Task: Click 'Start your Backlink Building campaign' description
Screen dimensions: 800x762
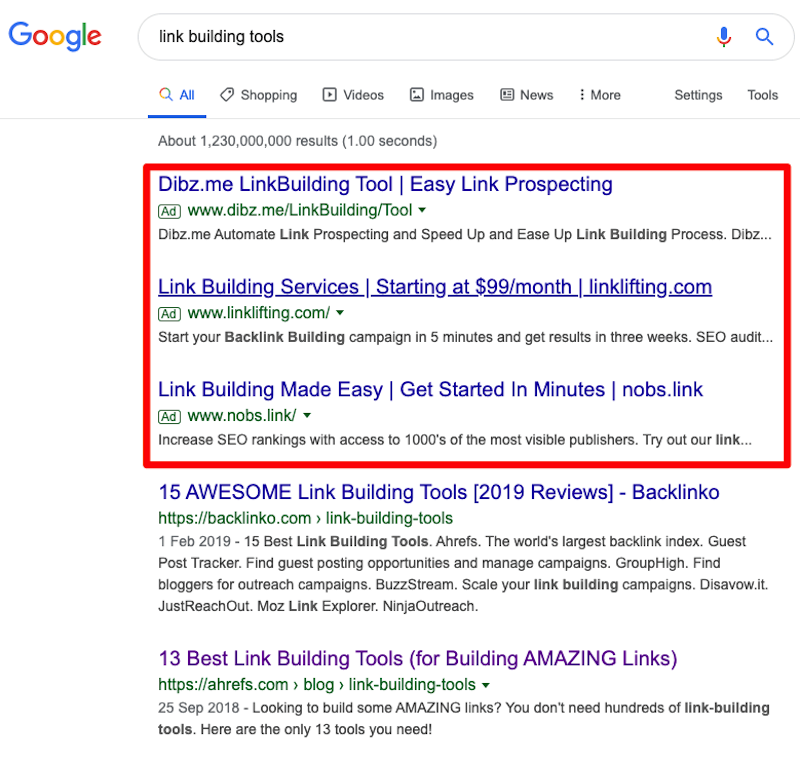Action: point(465,337)
